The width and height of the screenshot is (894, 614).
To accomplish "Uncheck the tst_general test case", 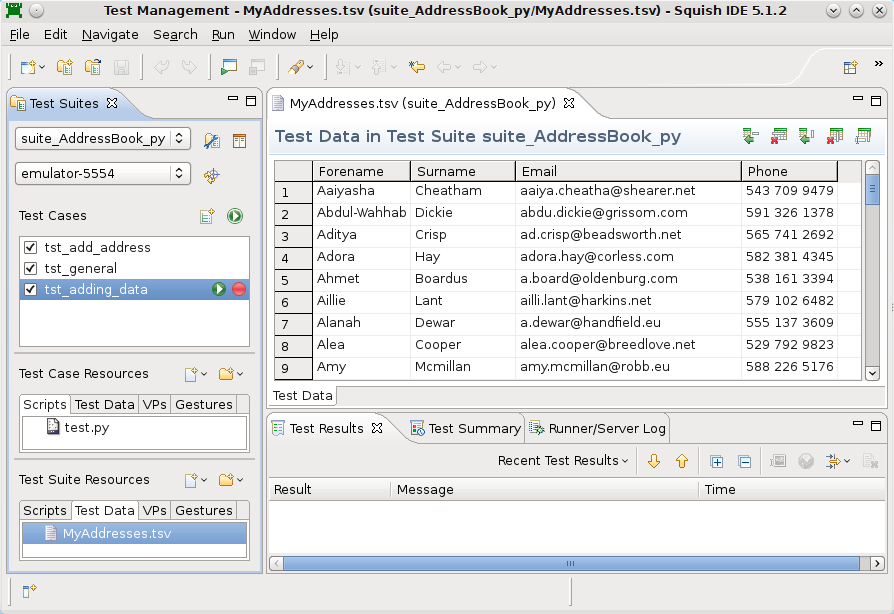I will pos(29,268).
